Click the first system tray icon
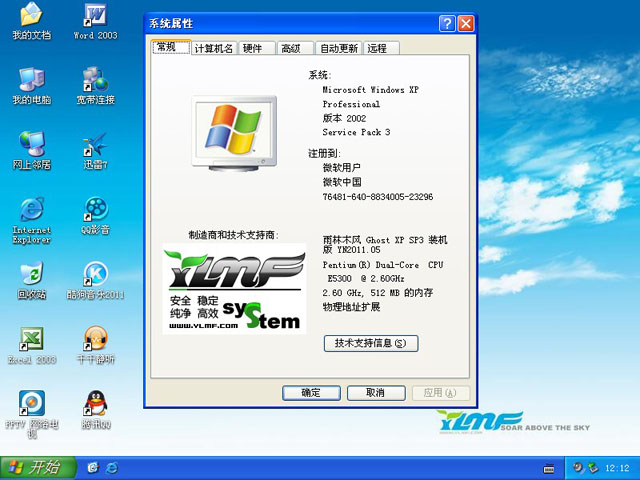 point(578,468)
